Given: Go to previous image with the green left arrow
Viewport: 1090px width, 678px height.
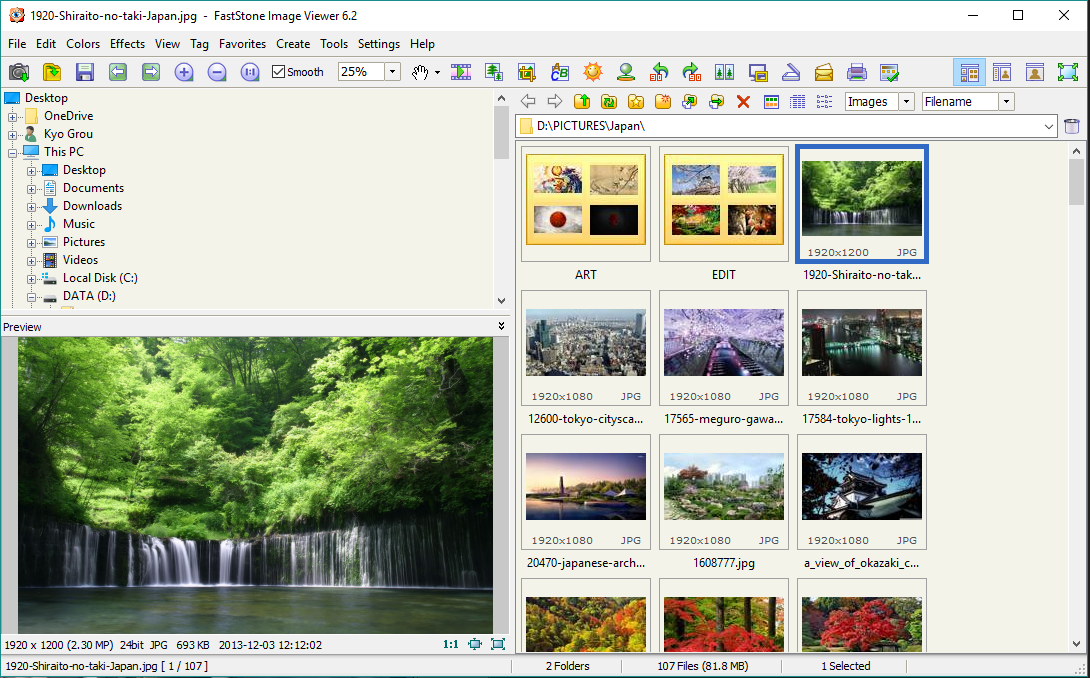Looking at the screenshot, I should click(x=117, y=72).
